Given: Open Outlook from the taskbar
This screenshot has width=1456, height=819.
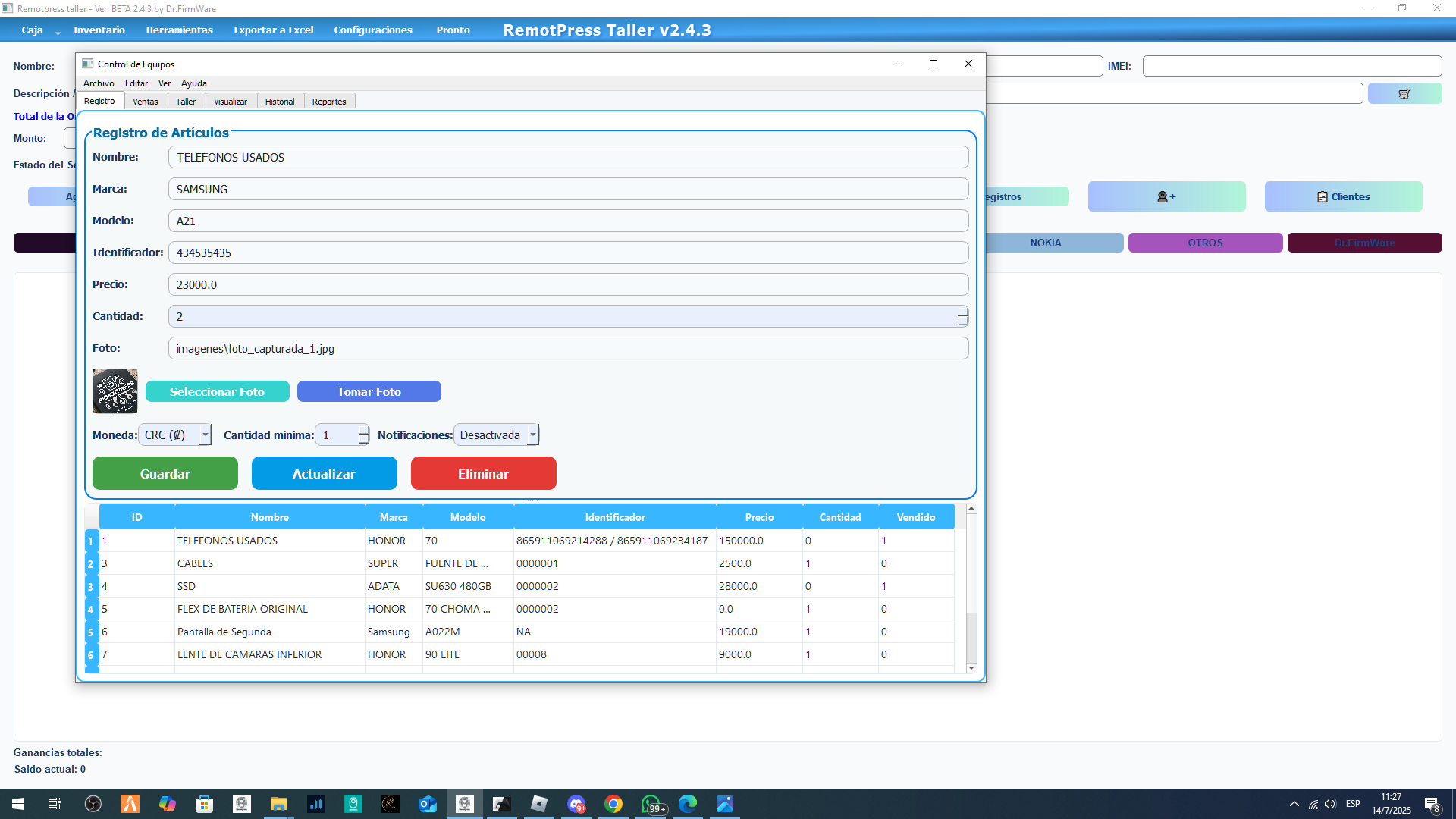Looking at the screenshot, I should coord(427,804).
